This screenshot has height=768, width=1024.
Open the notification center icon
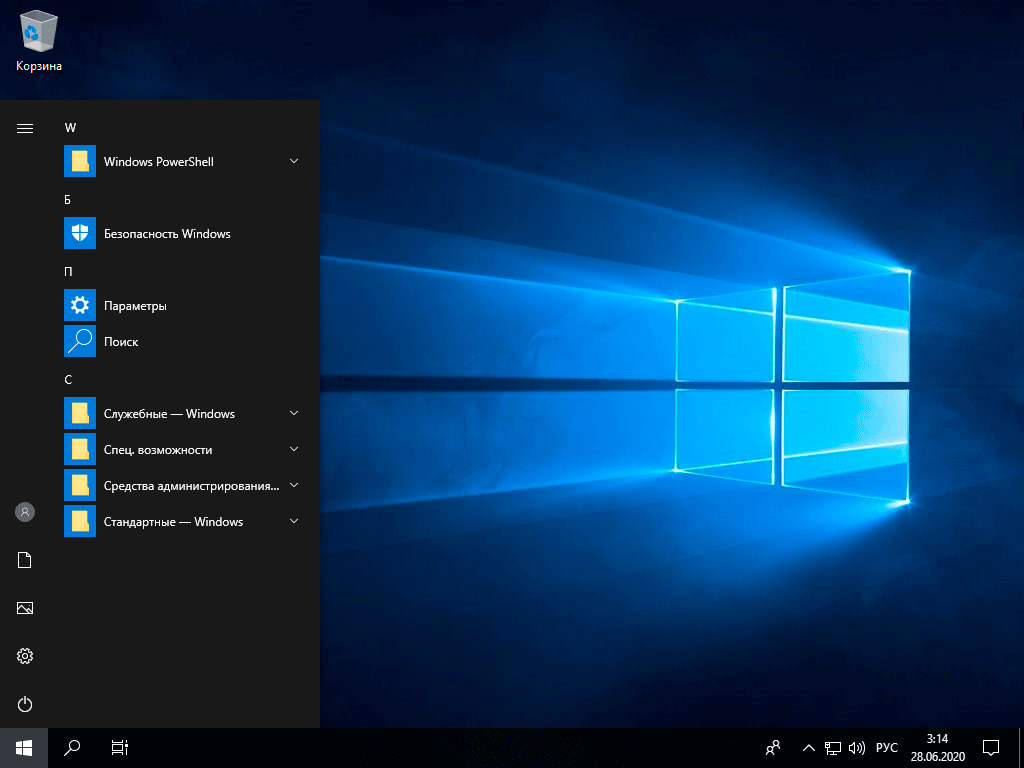pyautogui.click(x=991, y=747)
